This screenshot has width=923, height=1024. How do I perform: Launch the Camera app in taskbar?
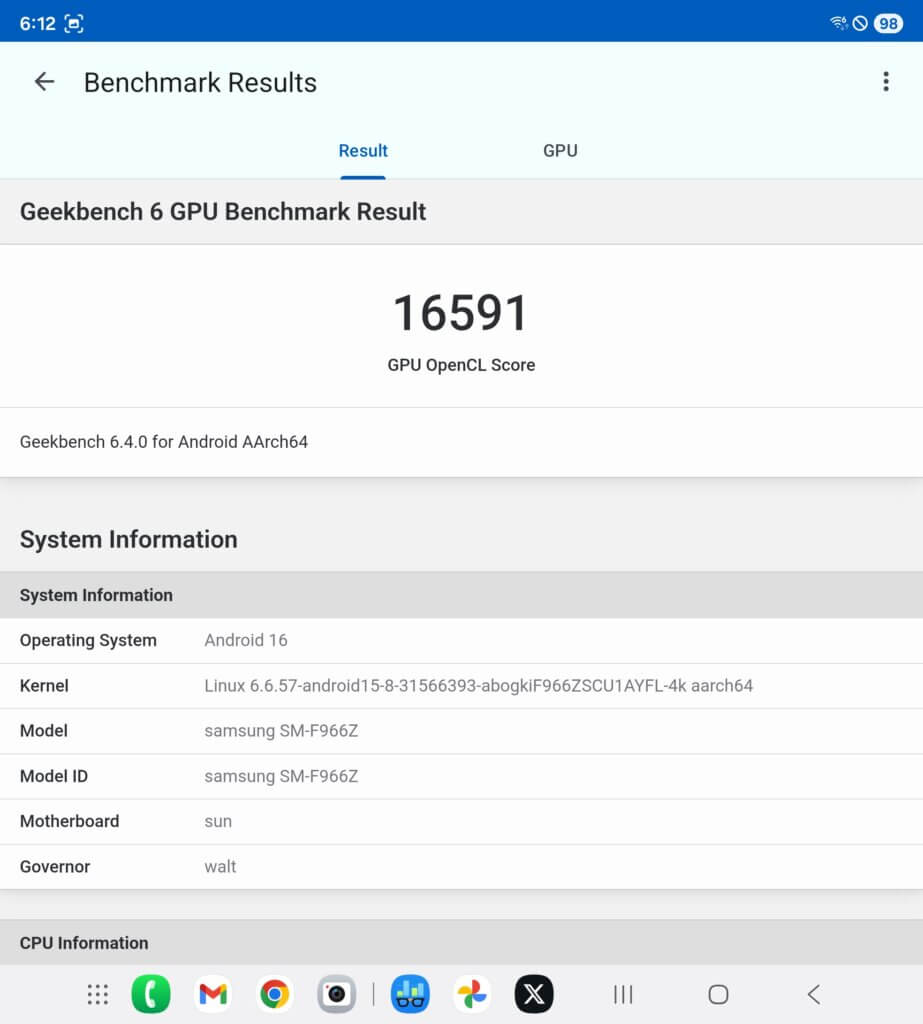point(336,994)
